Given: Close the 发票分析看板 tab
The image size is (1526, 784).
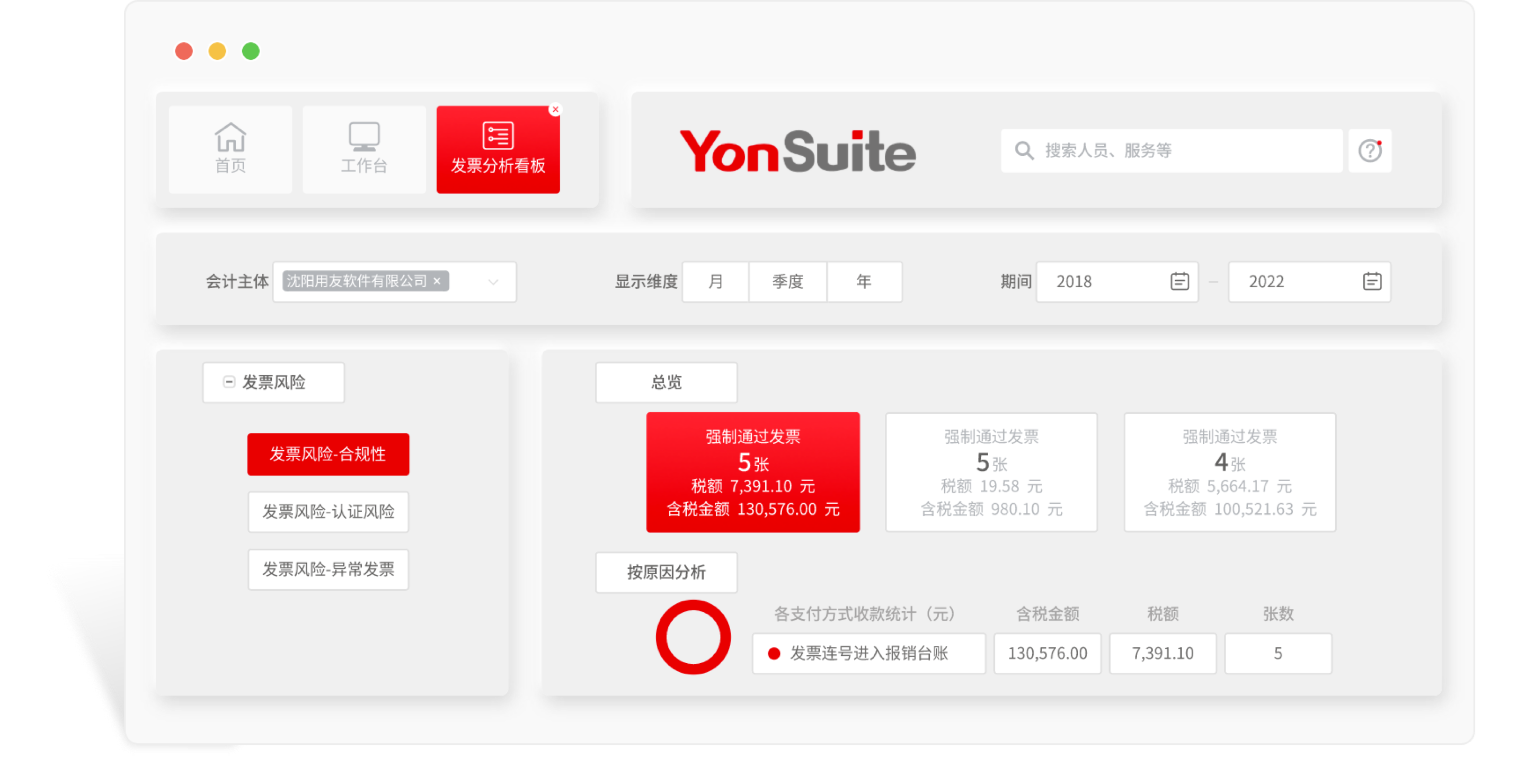Looking at the screenshot, I should 555,110.
